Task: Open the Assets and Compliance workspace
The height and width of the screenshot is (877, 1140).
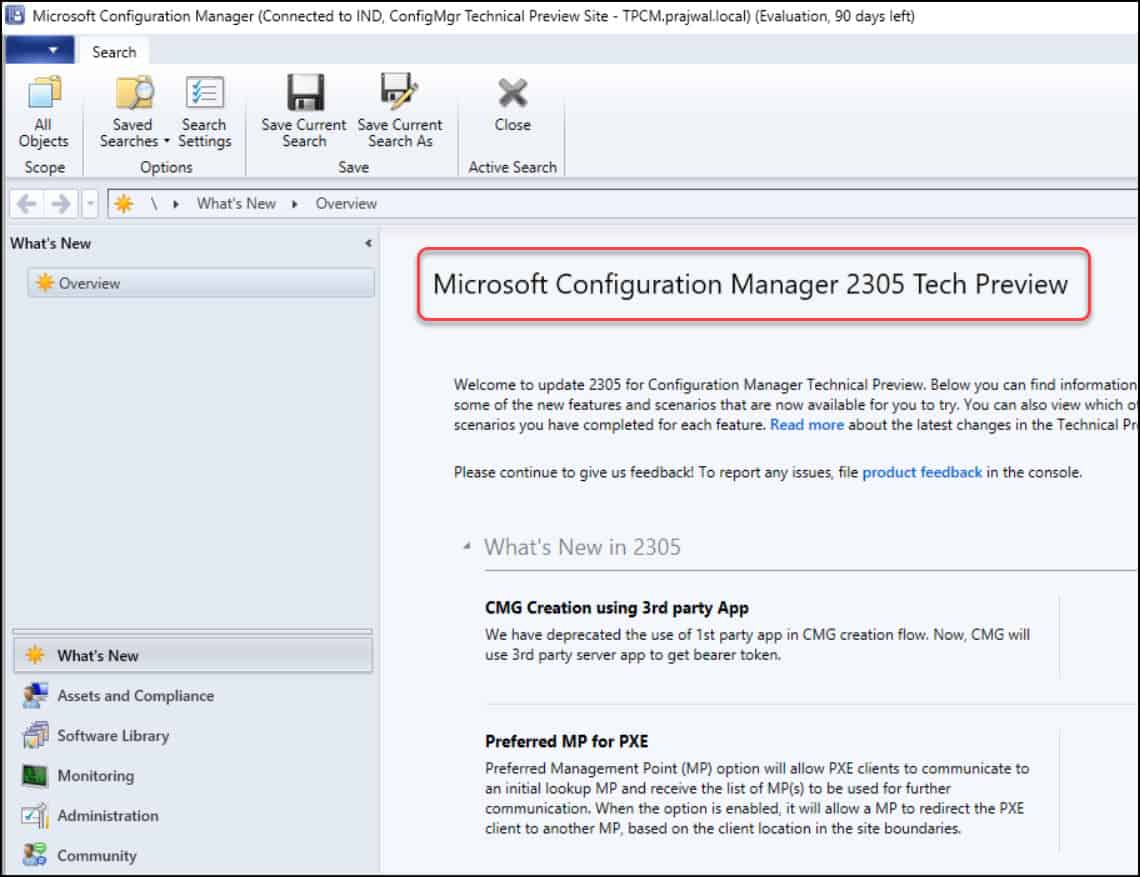Action: [x=193, y=695]
